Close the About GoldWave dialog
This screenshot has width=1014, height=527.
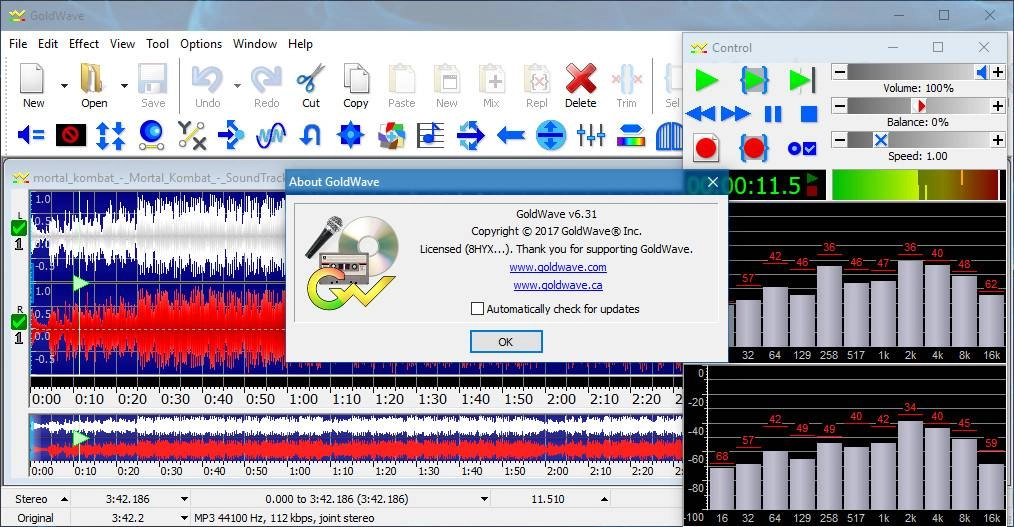pos(713,182)
